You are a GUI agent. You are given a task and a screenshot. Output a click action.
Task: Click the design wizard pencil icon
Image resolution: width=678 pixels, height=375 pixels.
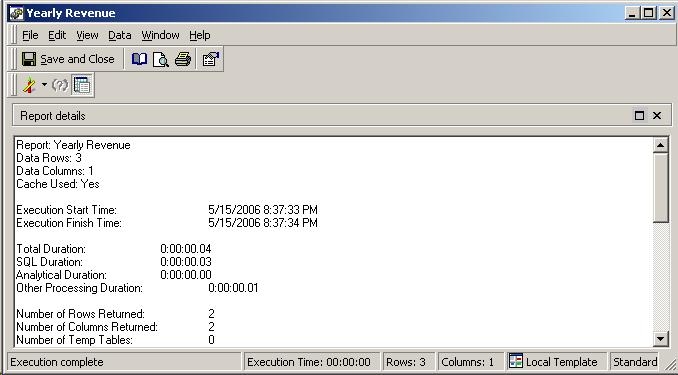[29, 85]
